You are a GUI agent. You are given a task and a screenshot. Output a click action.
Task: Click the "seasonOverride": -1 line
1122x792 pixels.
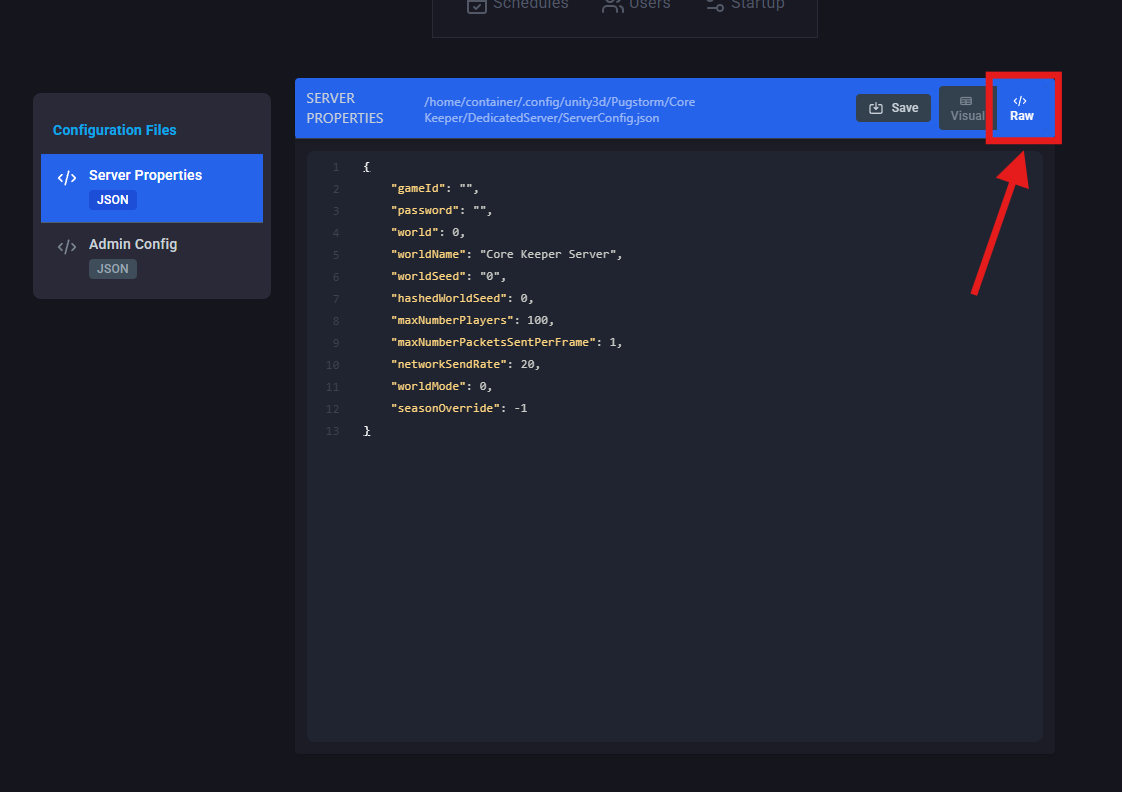(x=459, y=408)
